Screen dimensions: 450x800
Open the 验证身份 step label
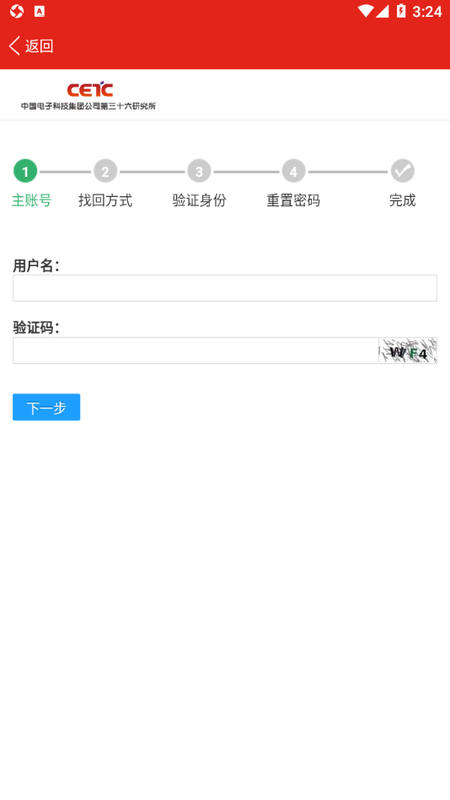[199, 201]
